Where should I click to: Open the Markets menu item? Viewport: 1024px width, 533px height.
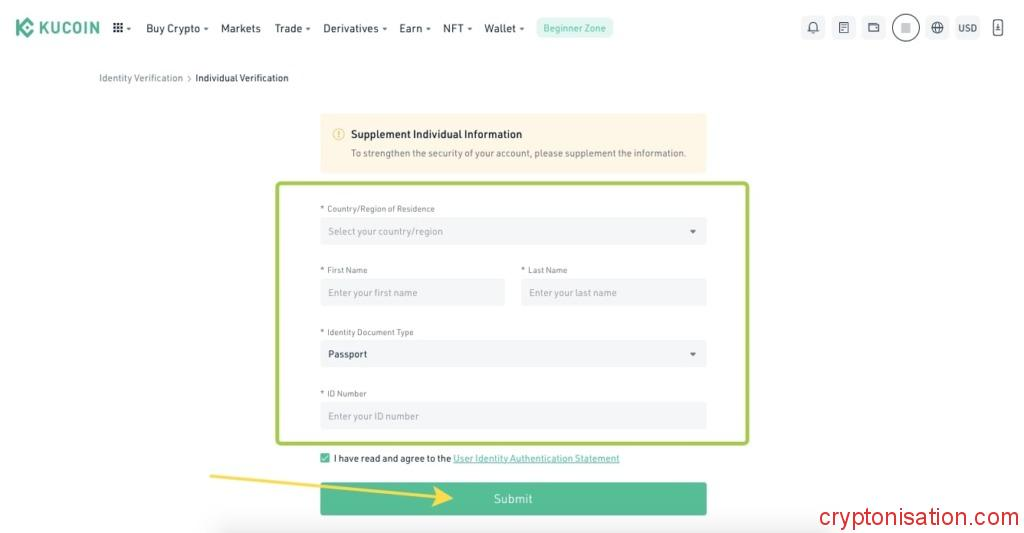[x=240, y=28]
